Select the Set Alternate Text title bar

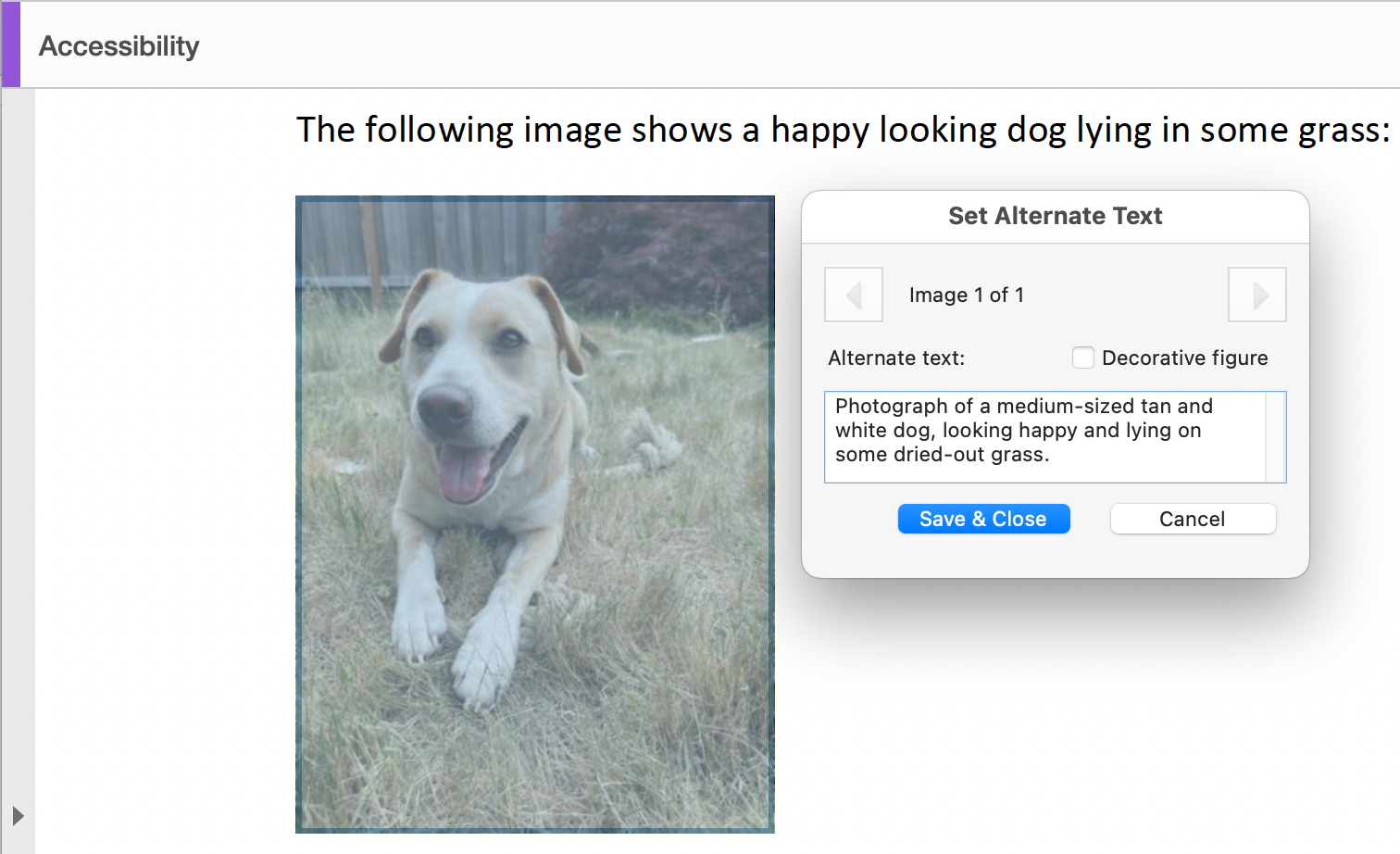click(1055, 215)
